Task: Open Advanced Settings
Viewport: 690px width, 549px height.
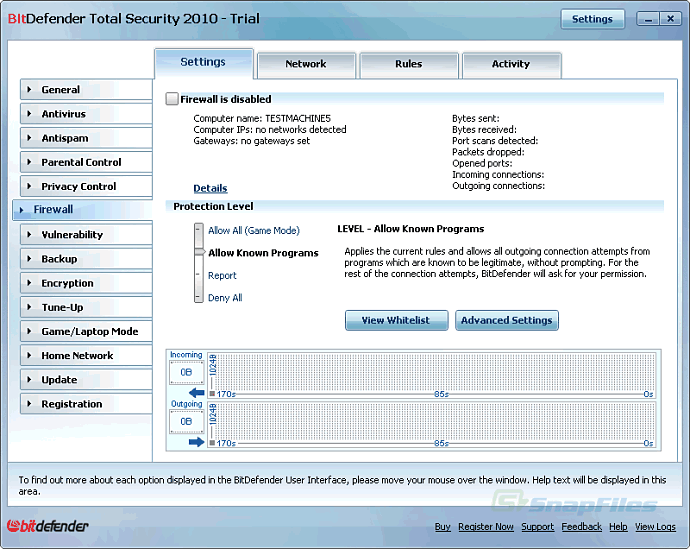Action: (x=506, y=320)
